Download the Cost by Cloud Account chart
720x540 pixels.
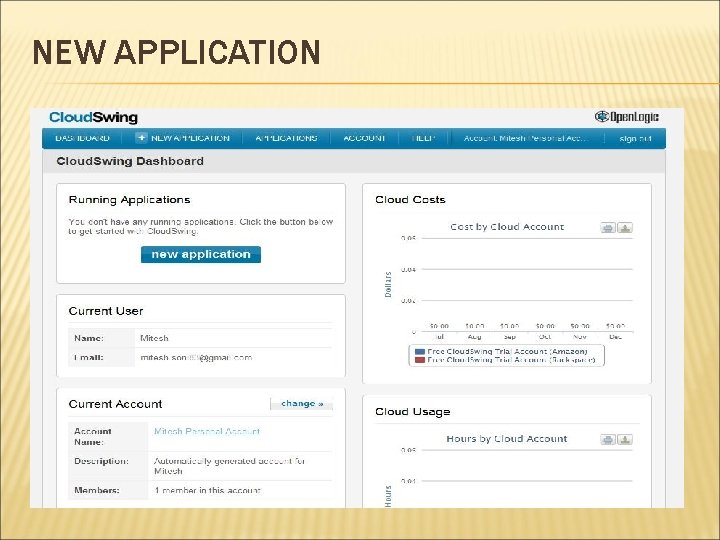tap(624, 227)
